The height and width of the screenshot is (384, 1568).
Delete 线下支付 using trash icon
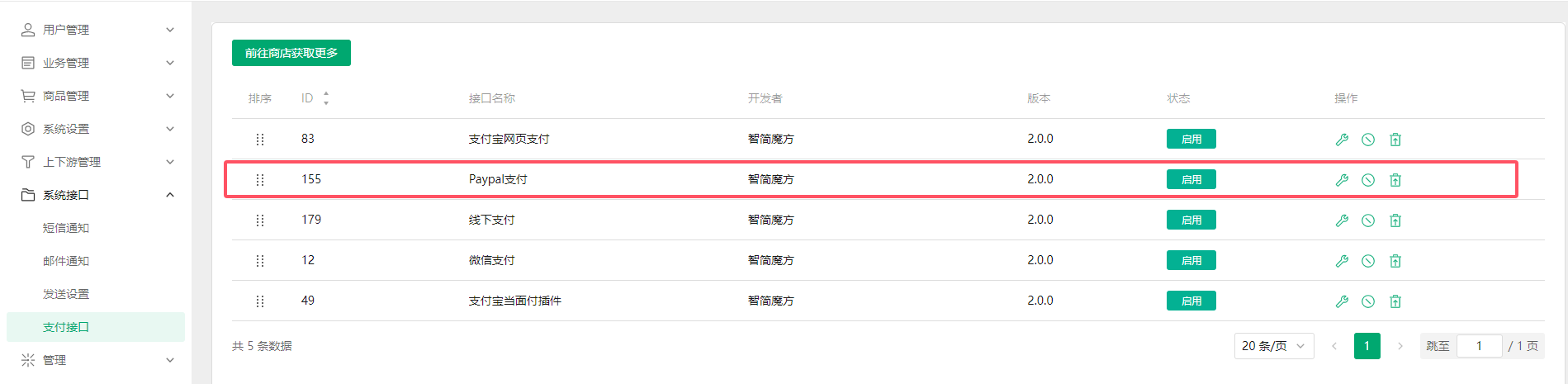[1395, 220]
